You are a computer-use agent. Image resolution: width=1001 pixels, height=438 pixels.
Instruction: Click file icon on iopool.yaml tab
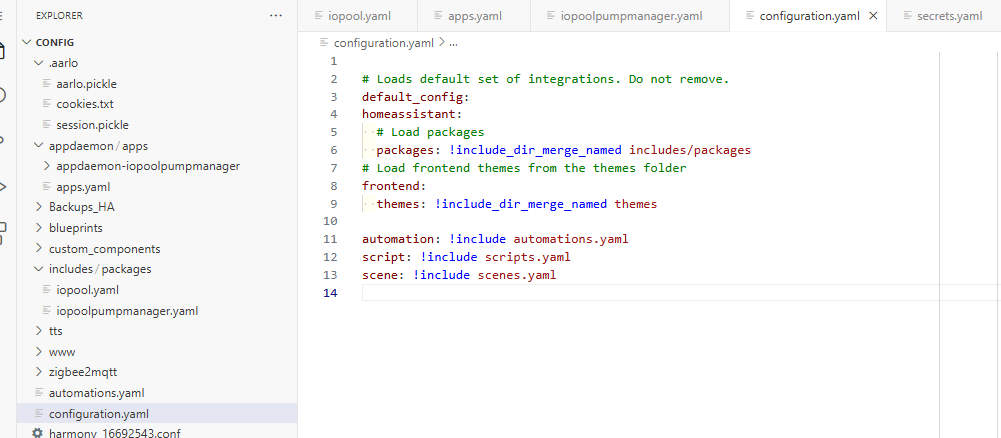click(319, 16)
